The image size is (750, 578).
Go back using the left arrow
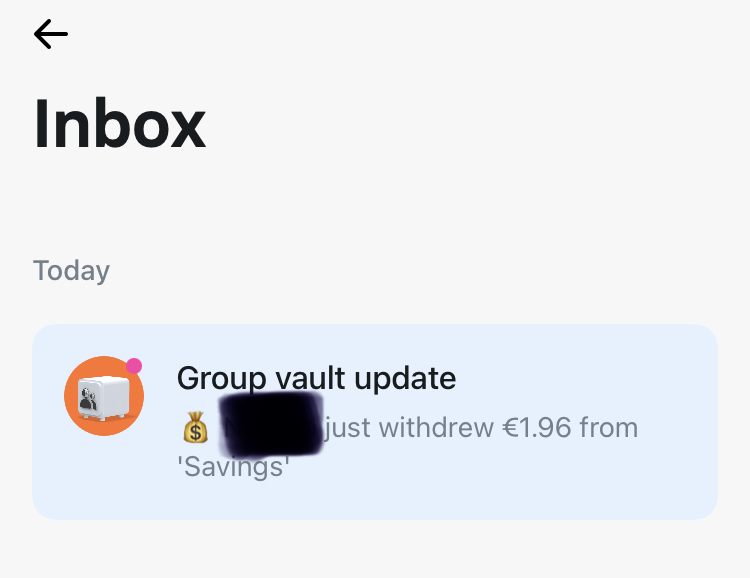point(51,34)
